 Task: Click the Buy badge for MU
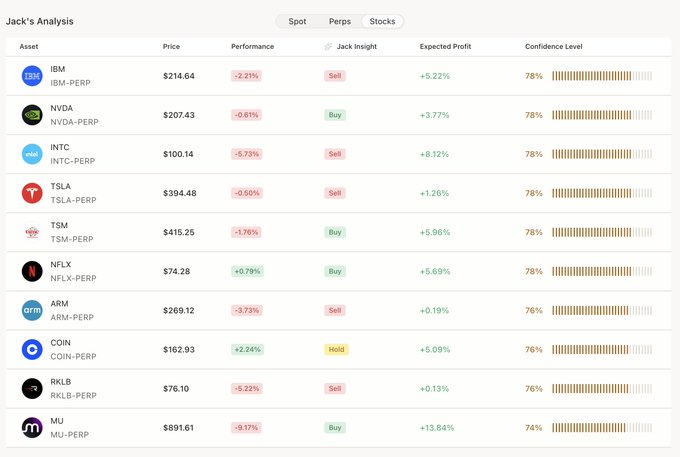pos(335,428)
